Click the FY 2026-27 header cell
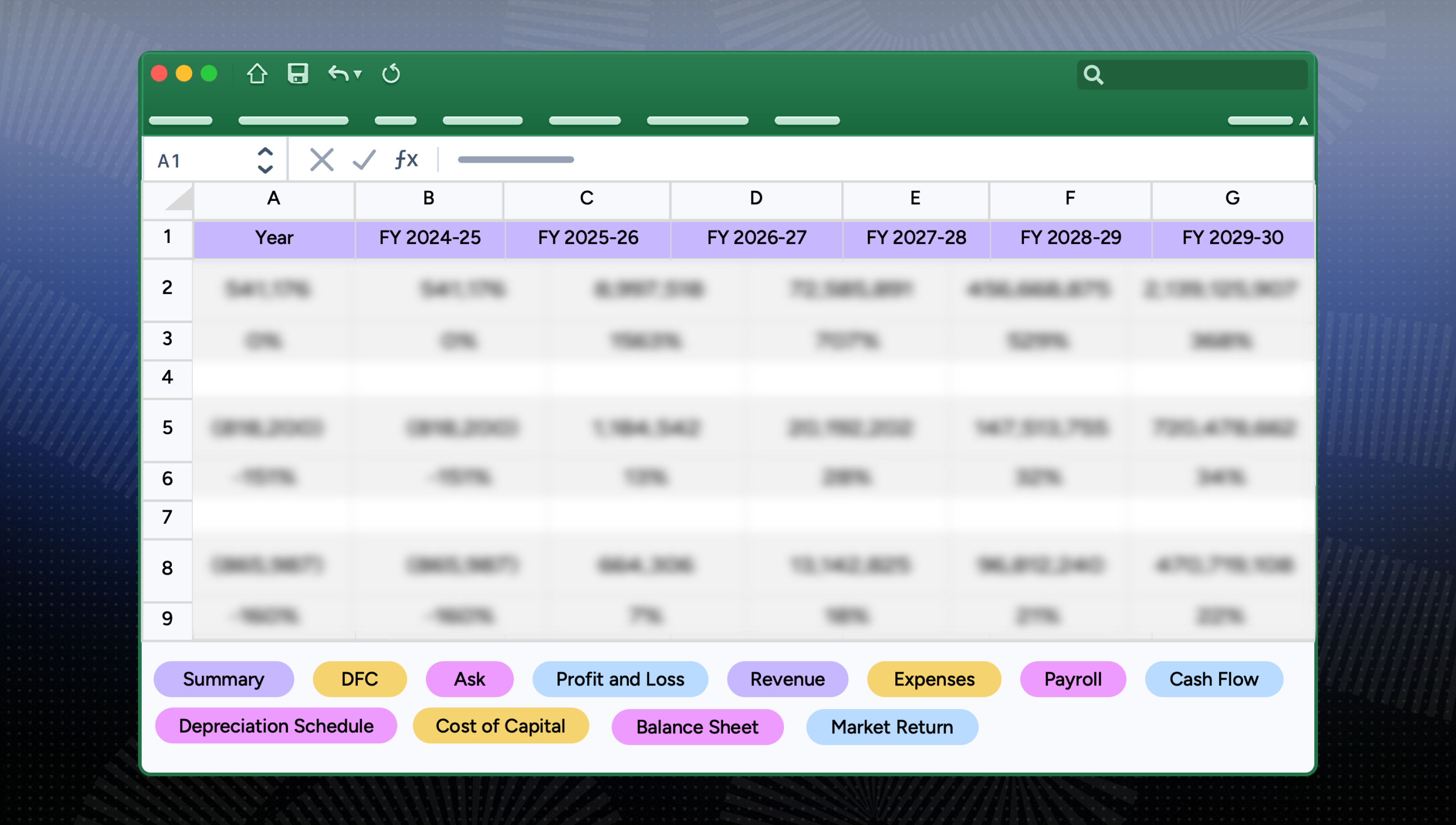Image resolution: width=1456 pixels, height=825 pixels. point(756,237)
